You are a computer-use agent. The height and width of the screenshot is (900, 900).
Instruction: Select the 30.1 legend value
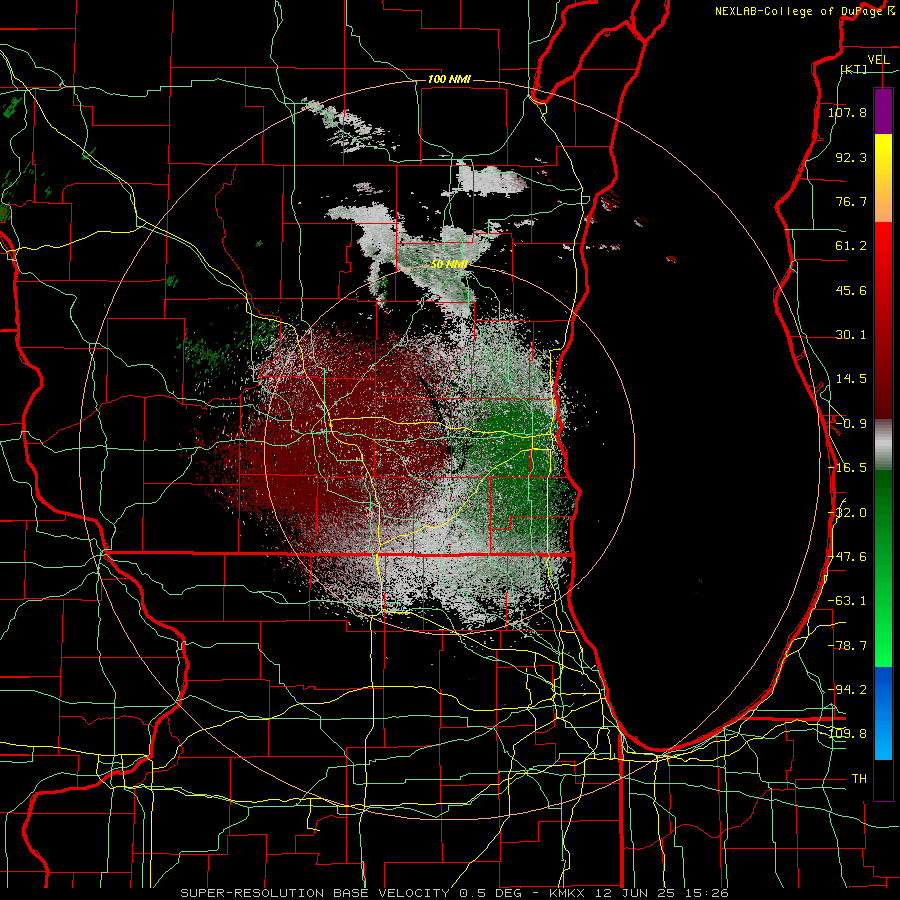click(x=851, y=335)
